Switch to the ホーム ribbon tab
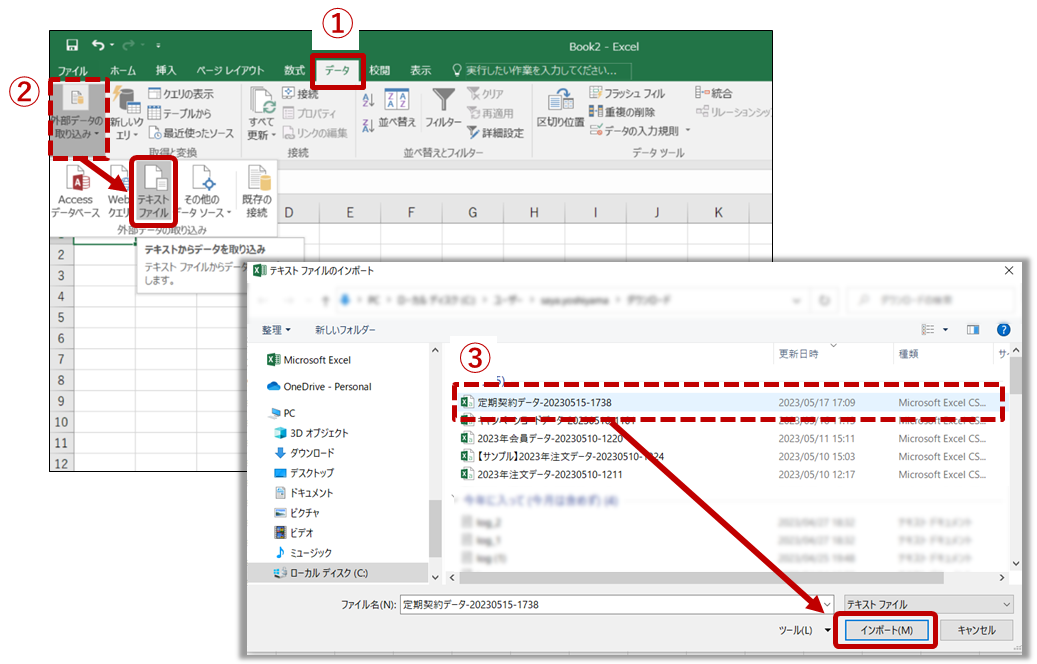Viewport: 1037px width, 664px height. [x=123, y=71]
